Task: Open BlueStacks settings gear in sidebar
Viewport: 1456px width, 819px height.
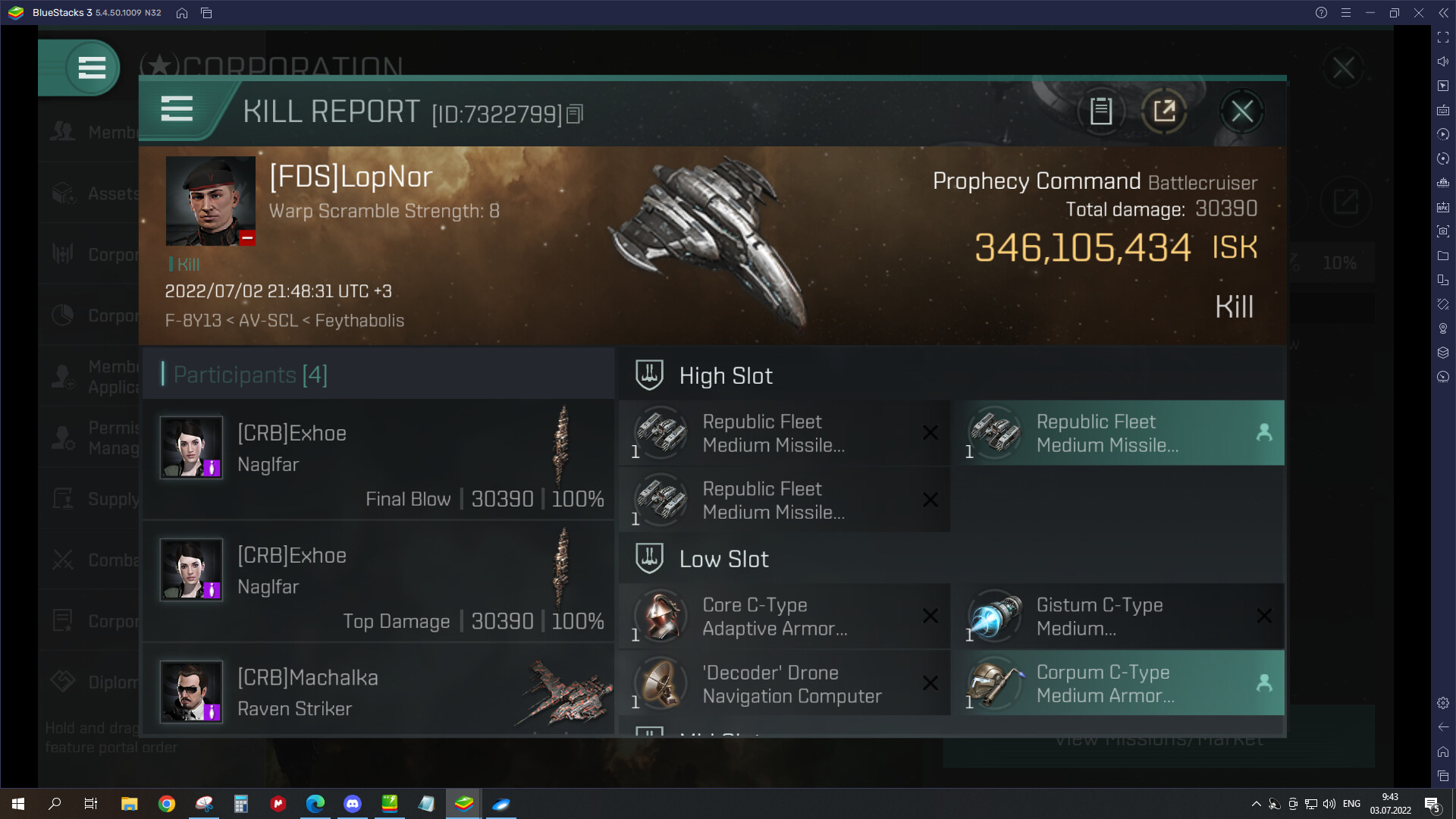Action: coord(1443,703)
